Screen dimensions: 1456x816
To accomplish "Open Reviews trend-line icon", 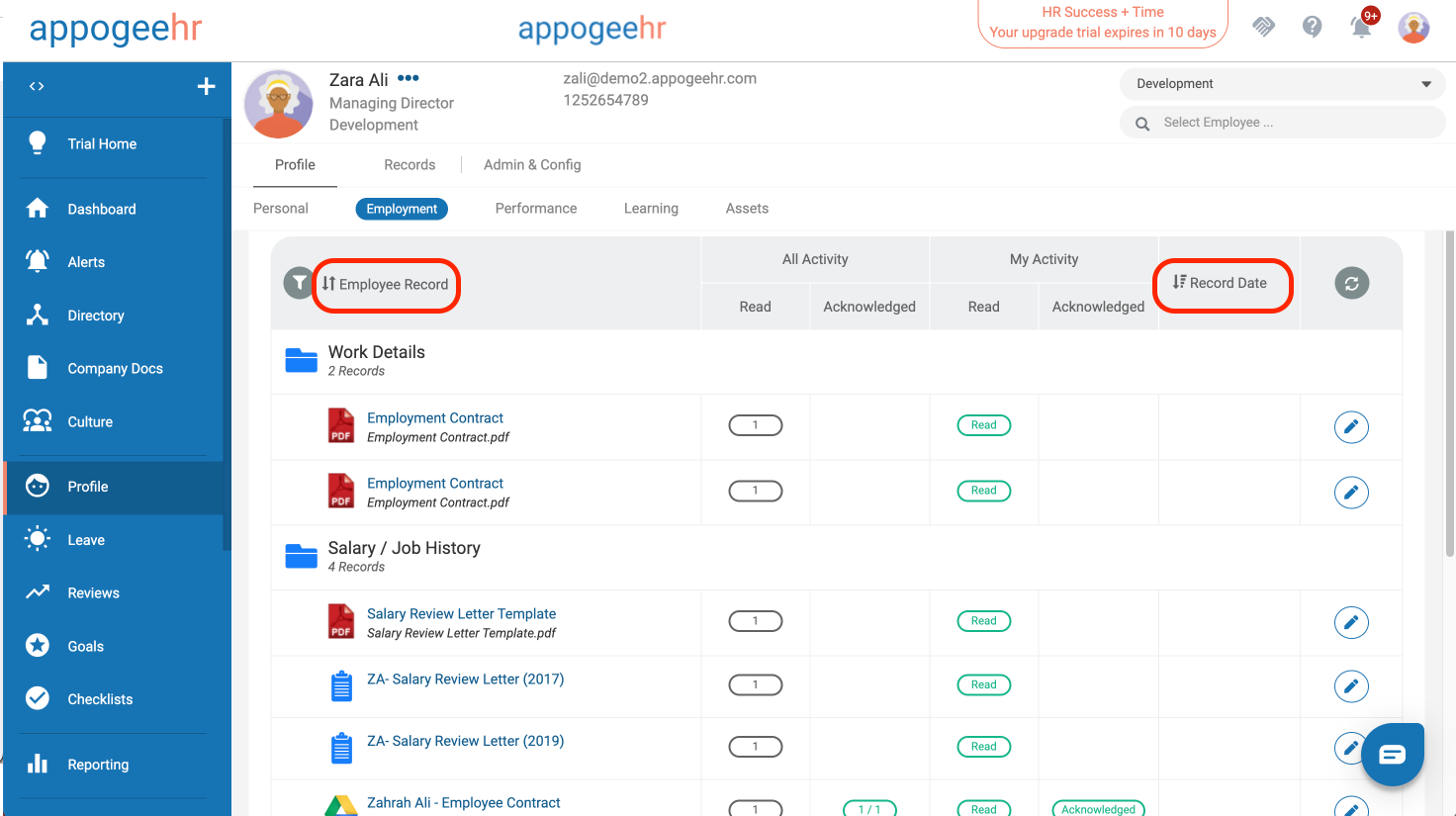I will point(38,592).
